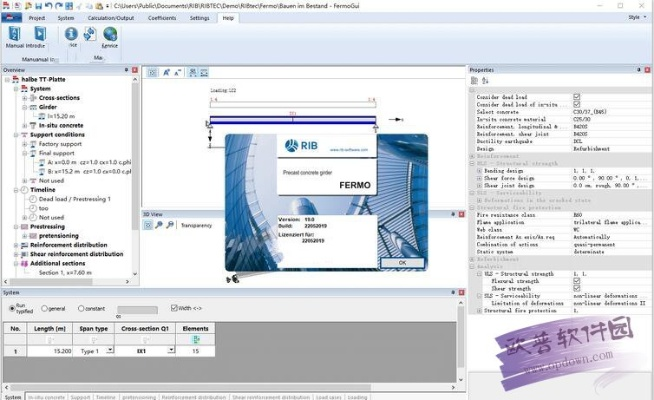Click the Introduction icon in the ribbon

coord(36,37)
